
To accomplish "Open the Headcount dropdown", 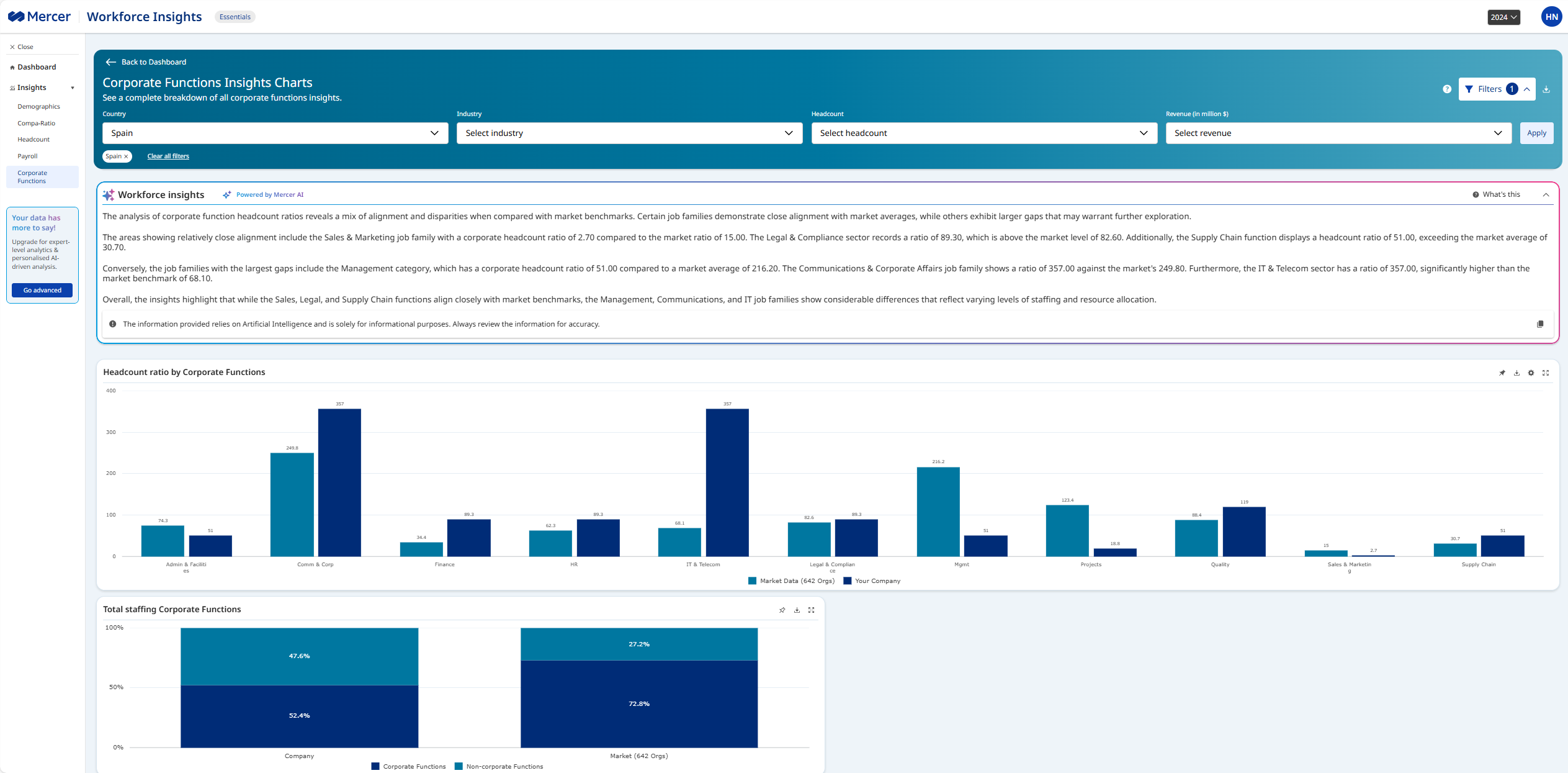I will coord(983,133).
